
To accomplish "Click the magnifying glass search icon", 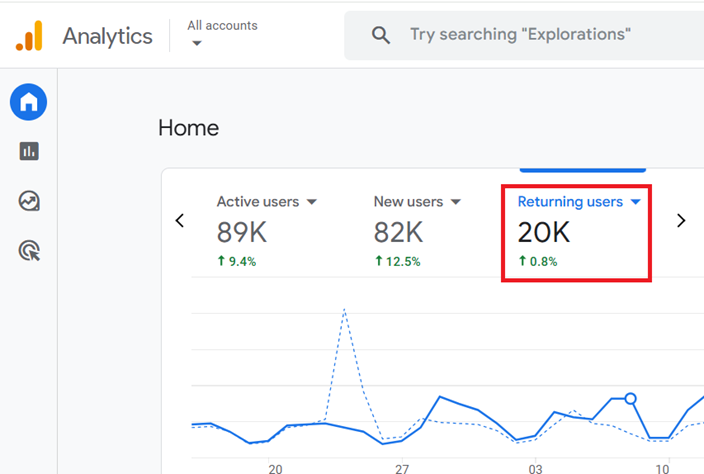I will [x=380, y=35].
